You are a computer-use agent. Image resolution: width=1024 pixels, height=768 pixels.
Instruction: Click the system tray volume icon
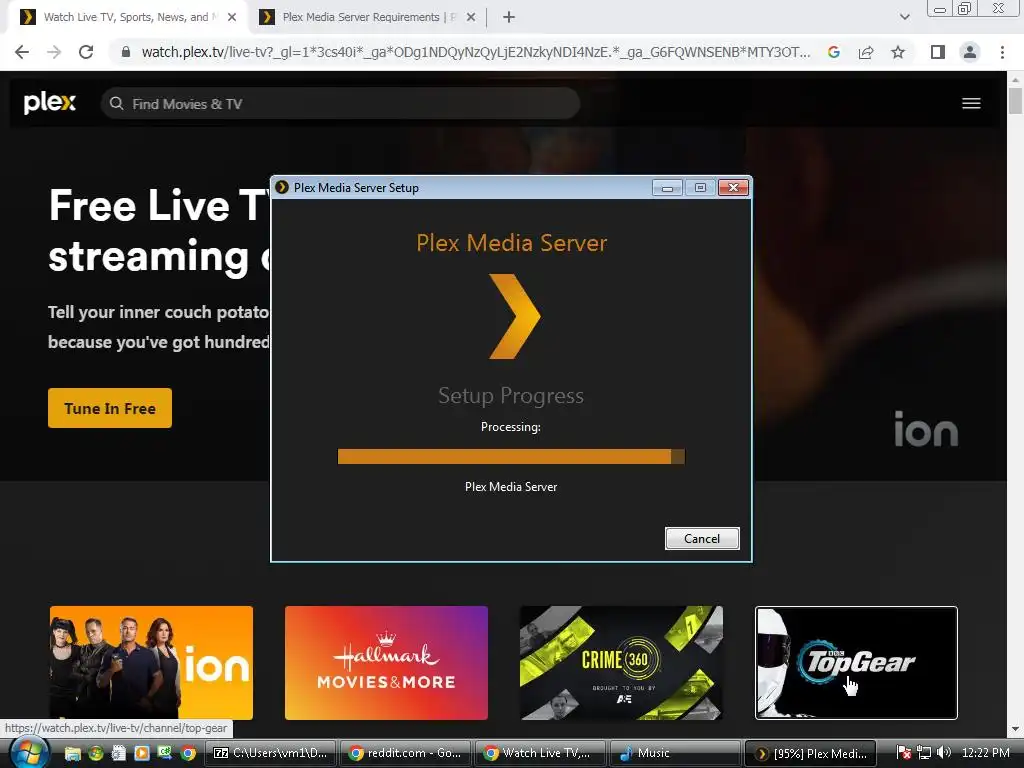[943, 752]
